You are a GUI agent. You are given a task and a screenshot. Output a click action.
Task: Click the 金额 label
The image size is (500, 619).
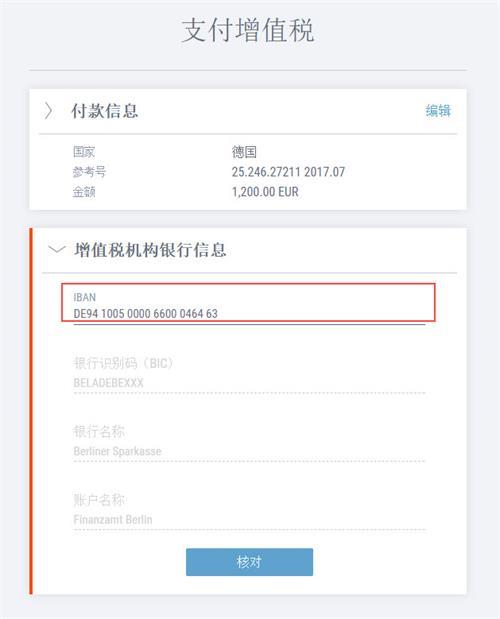pos(84,192)
